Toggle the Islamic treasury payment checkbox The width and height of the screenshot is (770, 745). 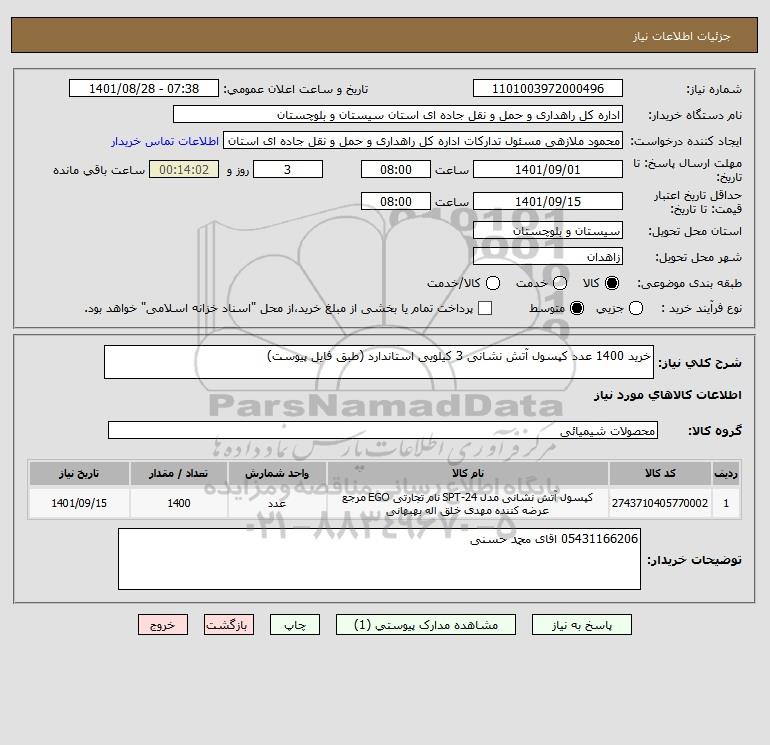pos(485,308)
